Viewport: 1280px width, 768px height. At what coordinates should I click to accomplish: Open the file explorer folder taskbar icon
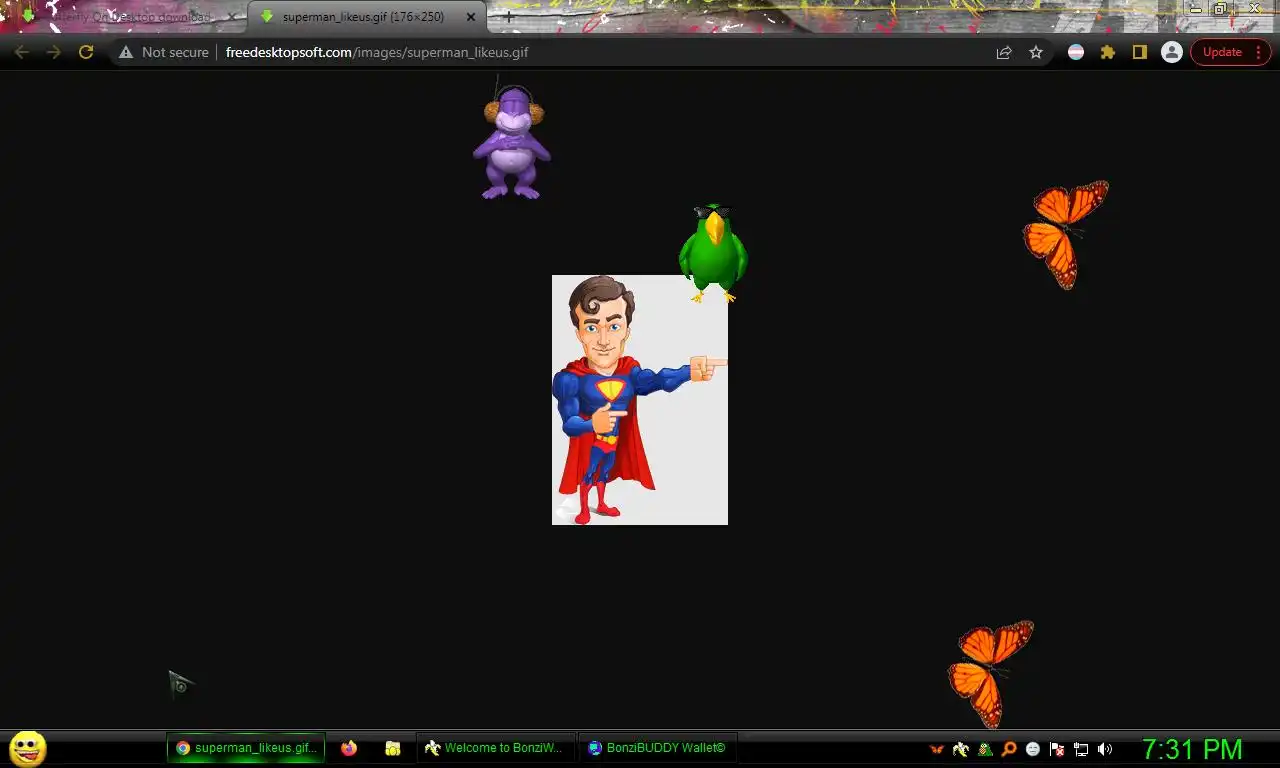pyautogui.click(x=393, y=748)
